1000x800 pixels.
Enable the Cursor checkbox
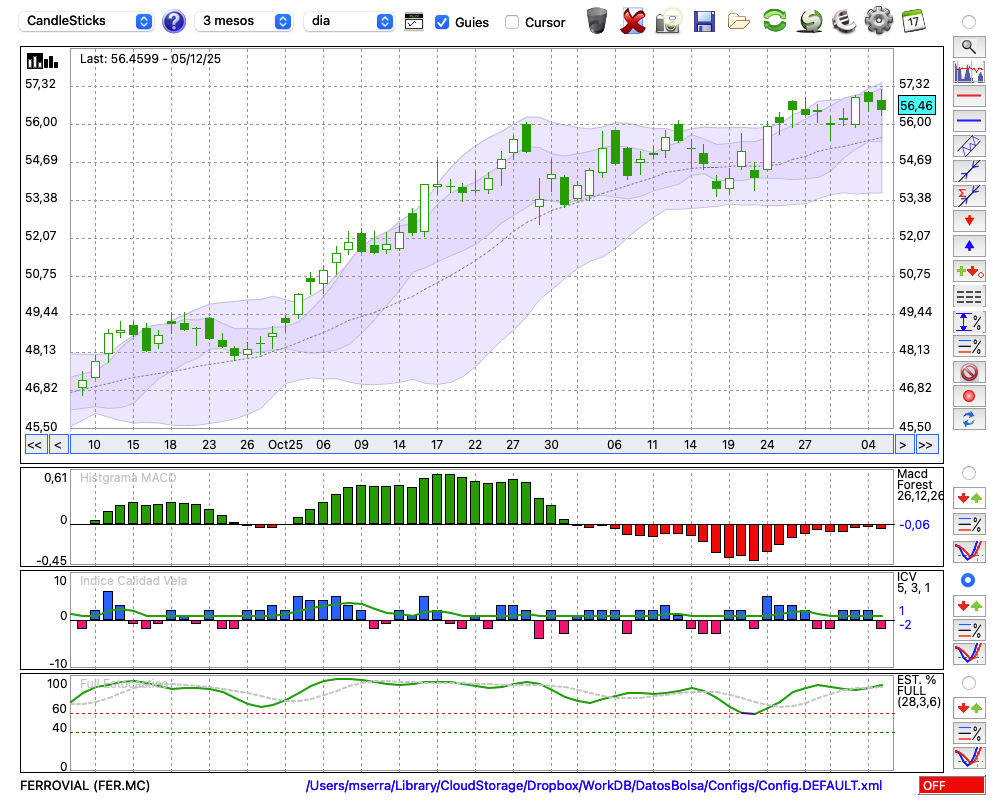click(x=511, y=22)
